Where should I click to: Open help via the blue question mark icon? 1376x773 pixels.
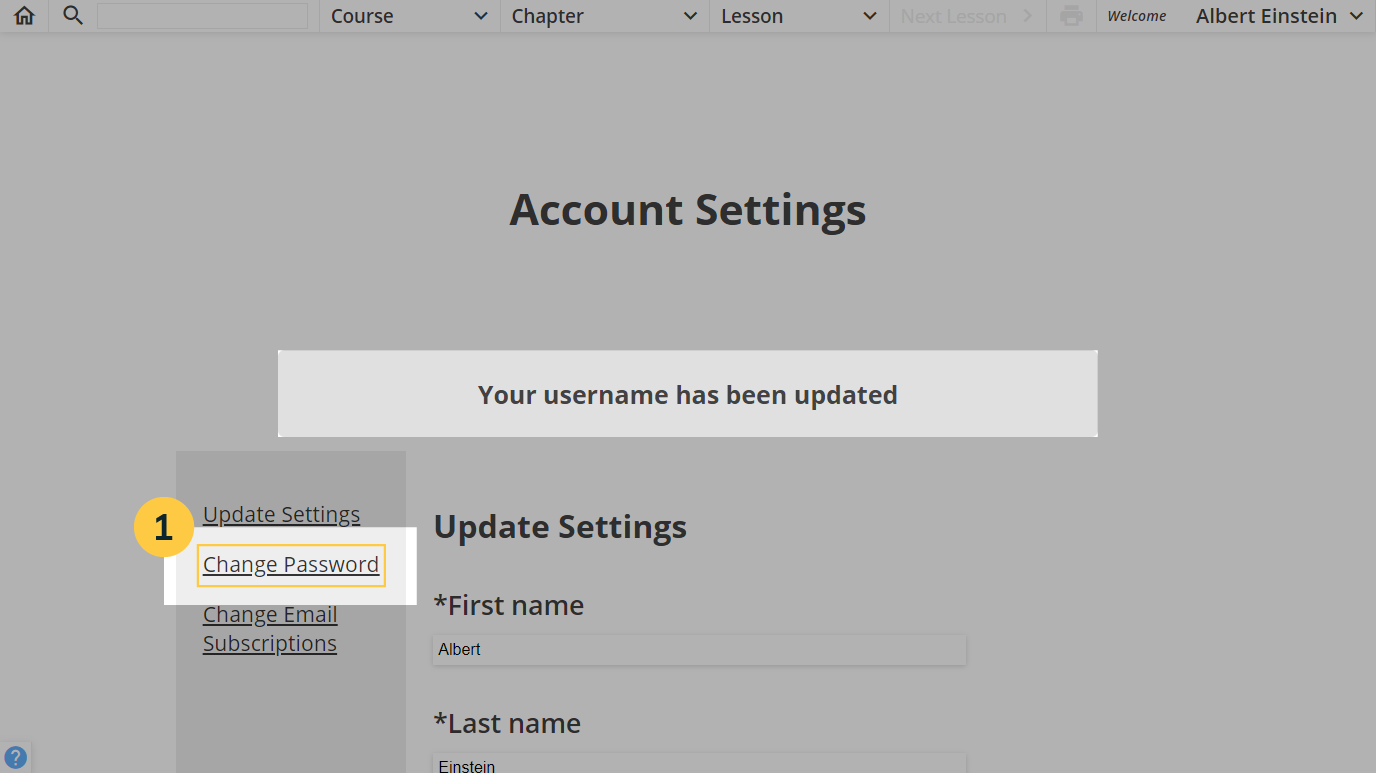pyautogui.click(x=15, y=756)
